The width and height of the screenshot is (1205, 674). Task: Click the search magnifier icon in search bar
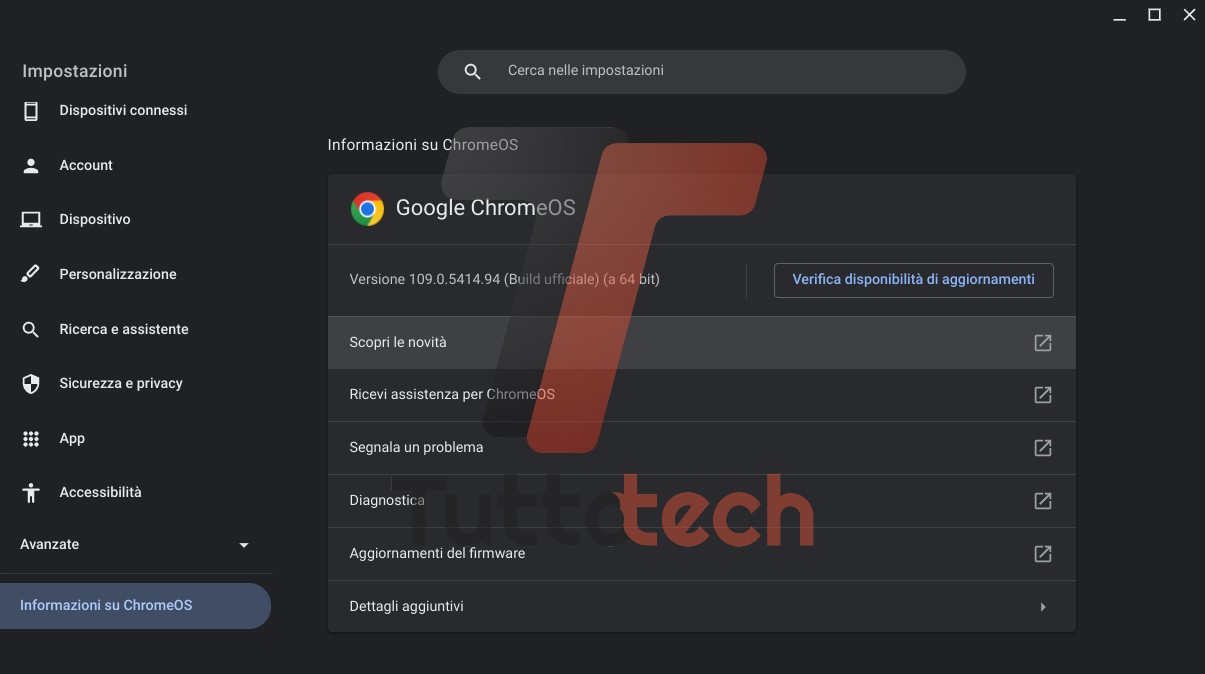coord(473,72)
